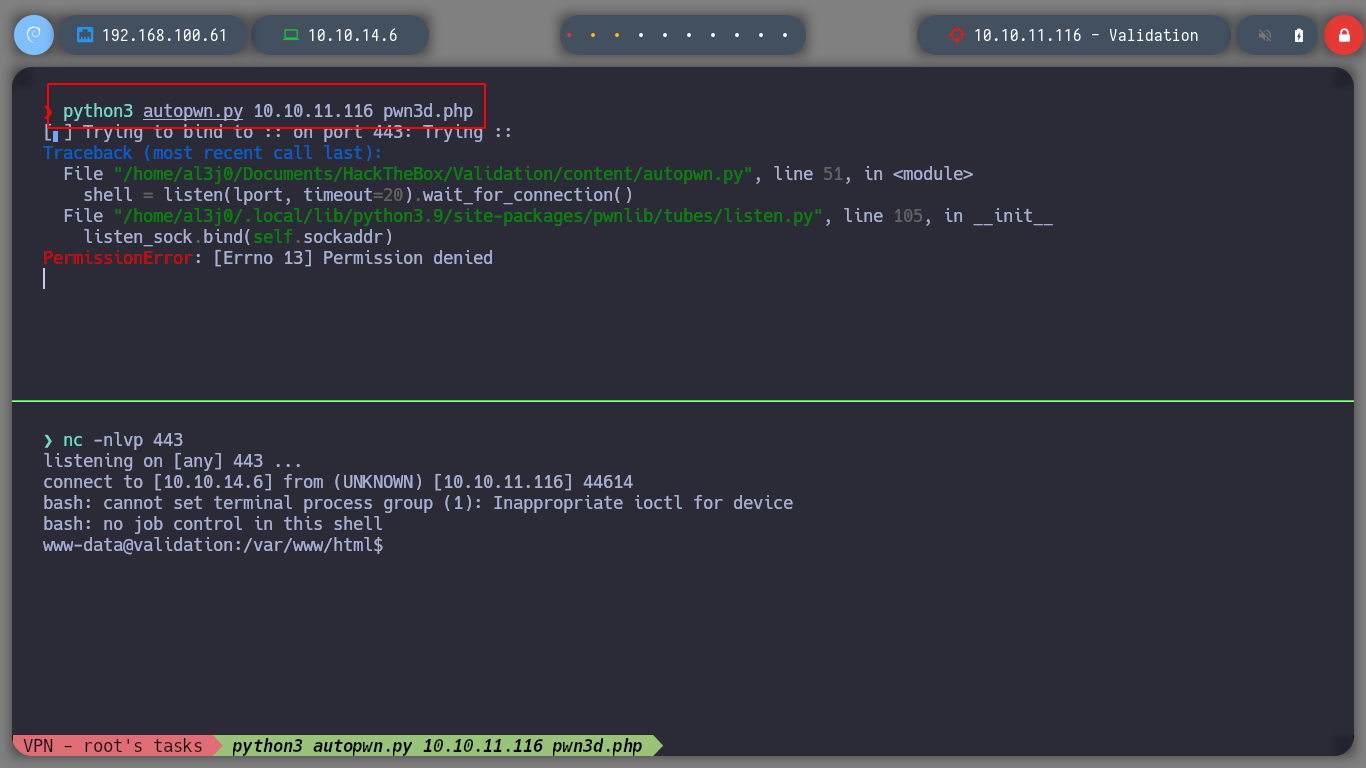Click 'Traceback (most recent call last):' line
This screenshot has height=768, width=1366.
(x=213, y=153)
